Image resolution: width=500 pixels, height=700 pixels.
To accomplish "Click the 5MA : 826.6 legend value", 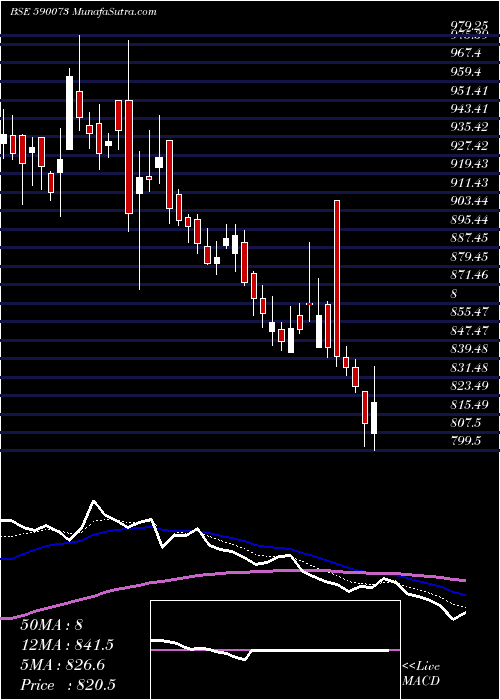I will 62,665.
